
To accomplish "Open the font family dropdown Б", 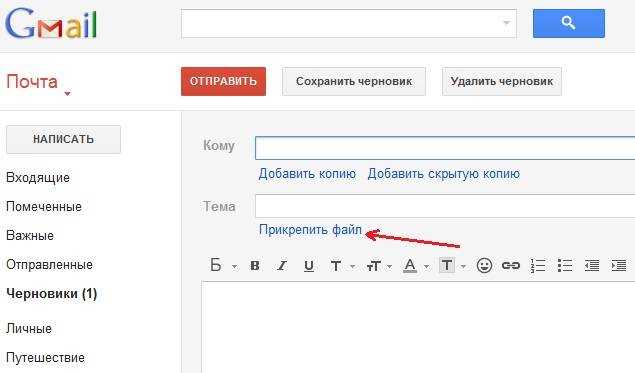I will (223, 266).
